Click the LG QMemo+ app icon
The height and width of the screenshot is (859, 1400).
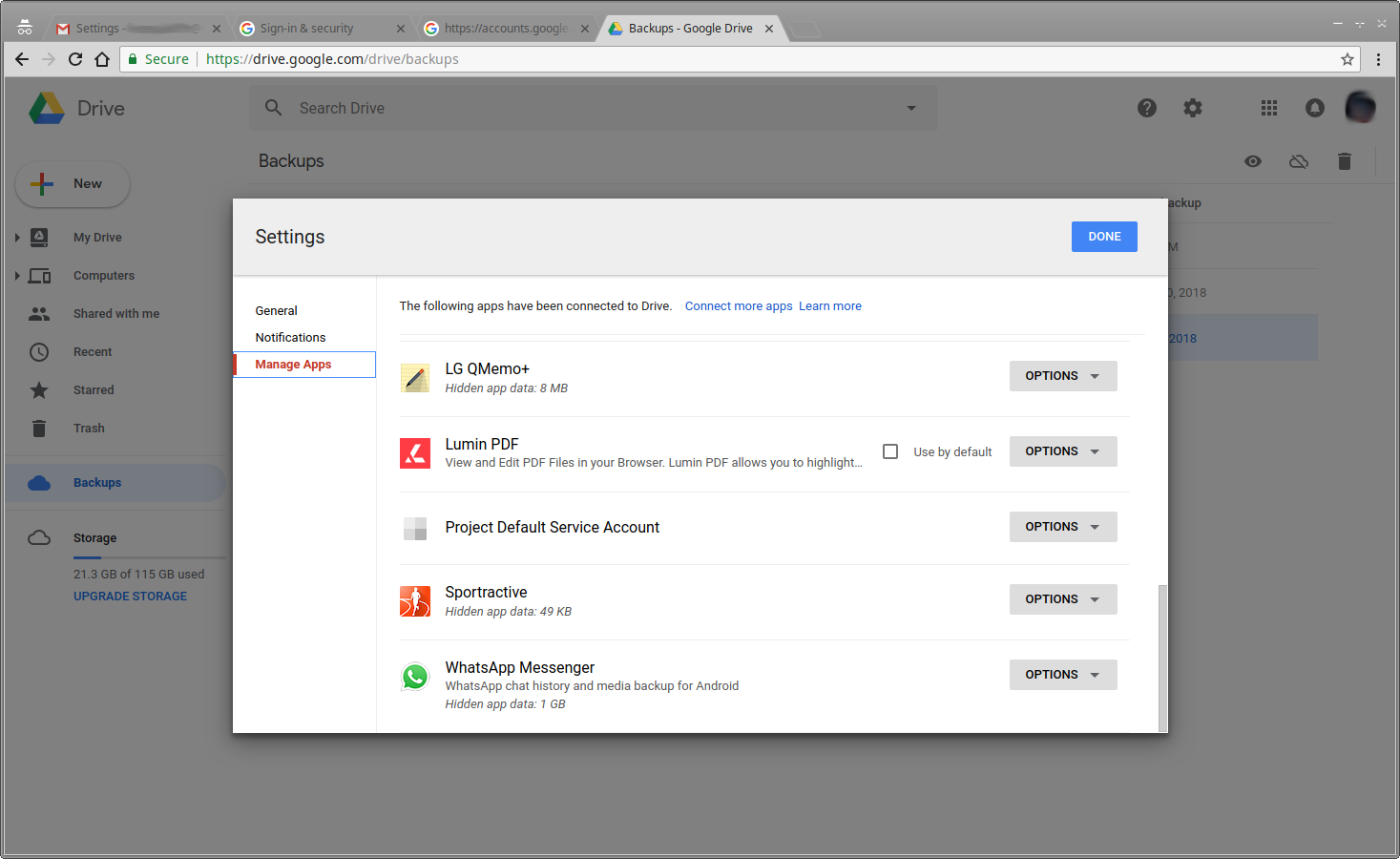tap(415, 378)
